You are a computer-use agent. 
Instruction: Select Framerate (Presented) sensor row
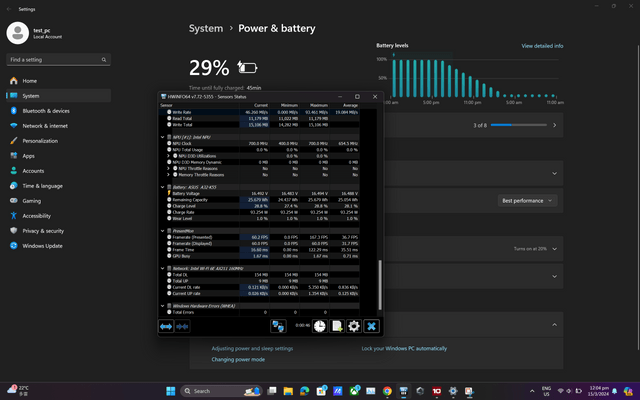click(x=259, y=237)
